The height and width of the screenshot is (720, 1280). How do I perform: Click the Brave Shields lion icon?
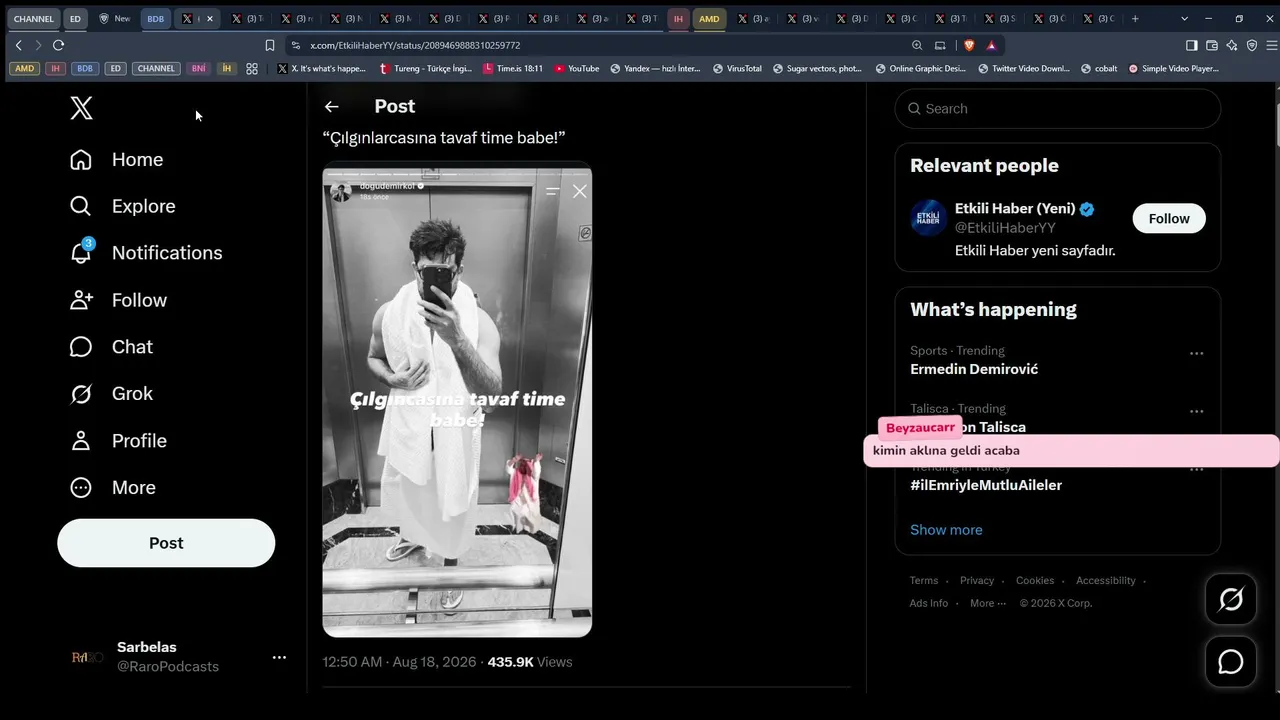pyautogui.click(x=969, y=45)
